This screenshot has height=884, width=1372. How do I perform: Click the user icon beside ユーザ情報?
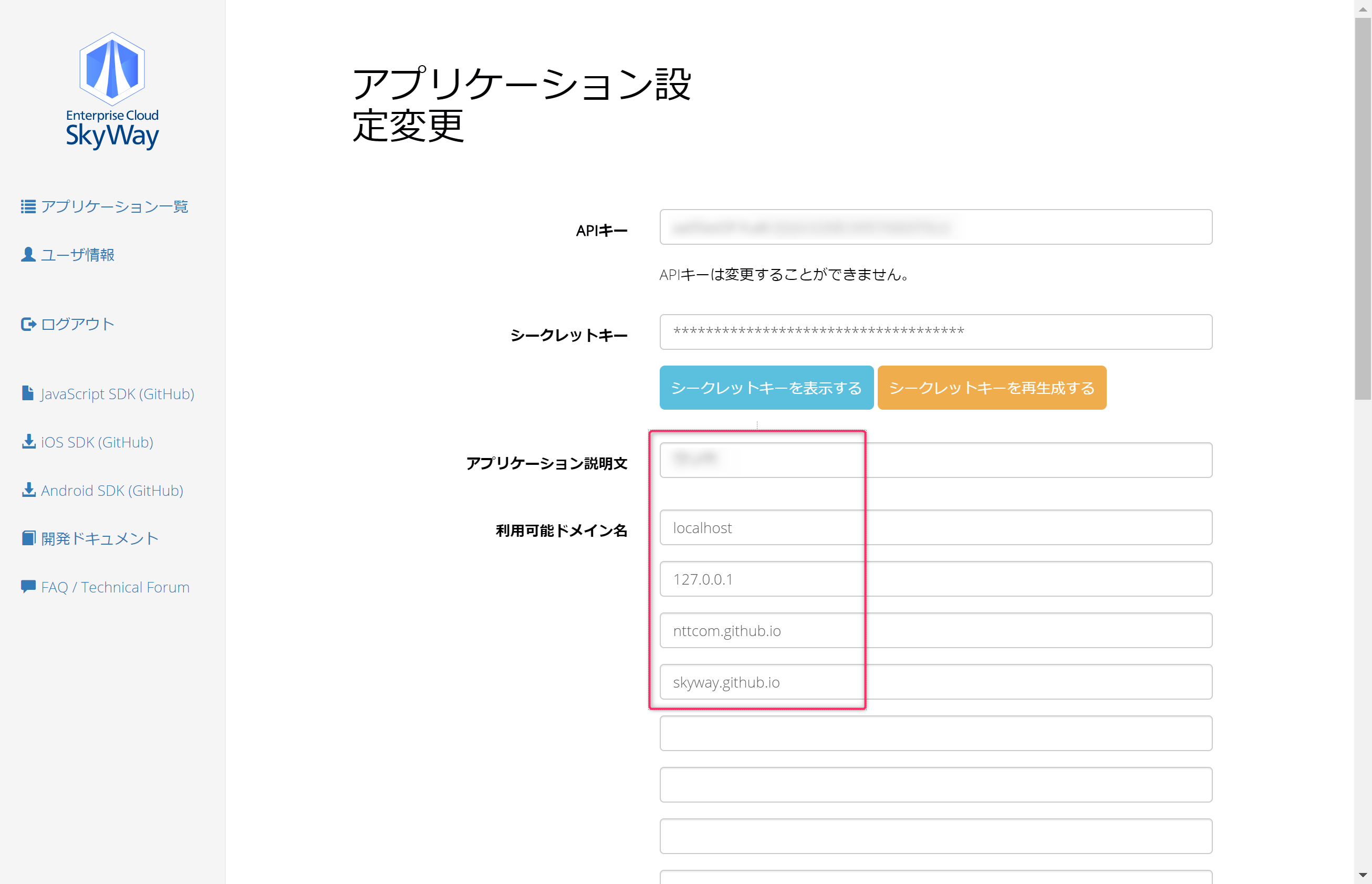point(28,255)
